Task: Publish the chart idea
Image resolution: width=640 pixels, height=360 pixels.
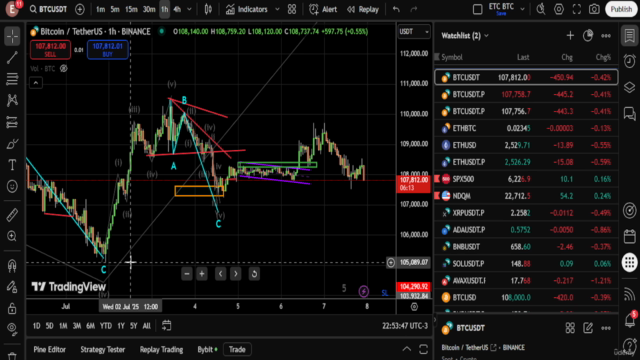Action: click(x=621, y=9)
